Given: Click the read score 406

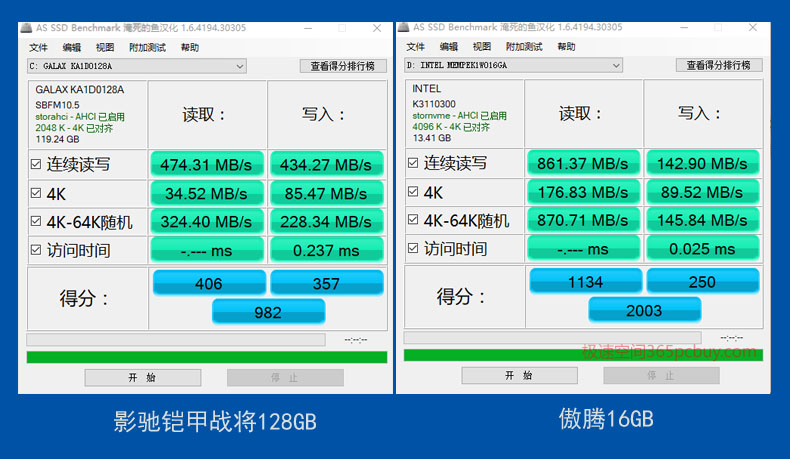Looking at the screenshot, I should [209, 283].
